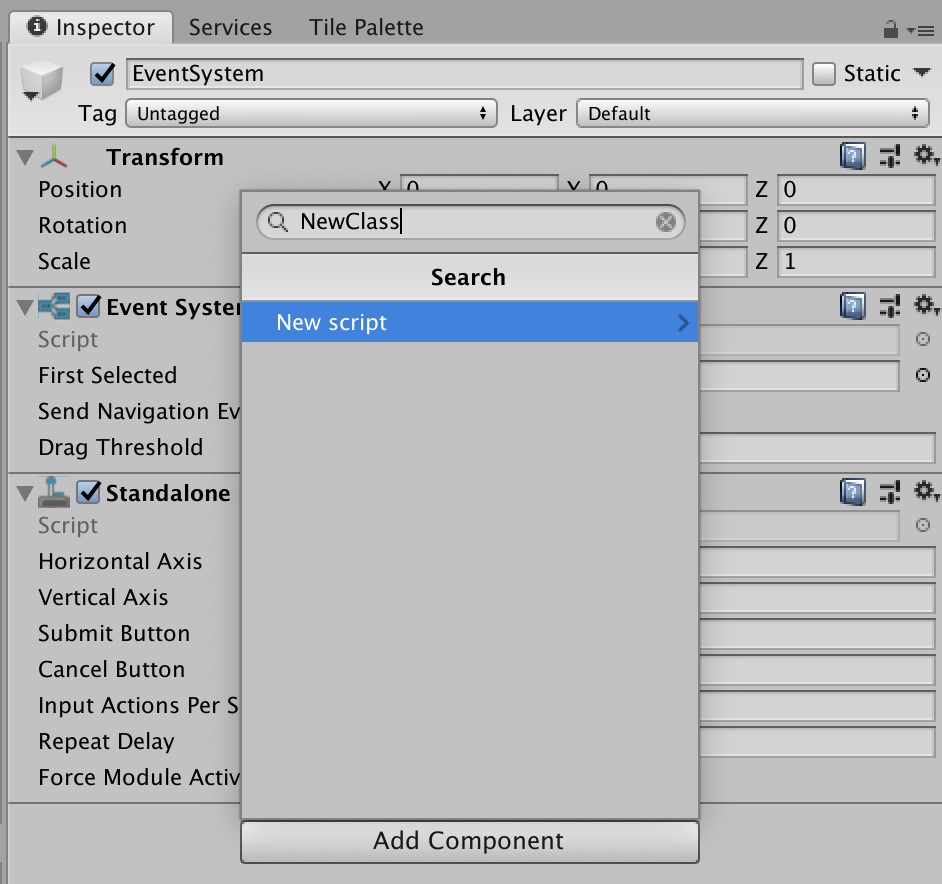This screenshot has height=884, width=942.
Task: Click the Repeat Delay label
Action: click(106, 742)
